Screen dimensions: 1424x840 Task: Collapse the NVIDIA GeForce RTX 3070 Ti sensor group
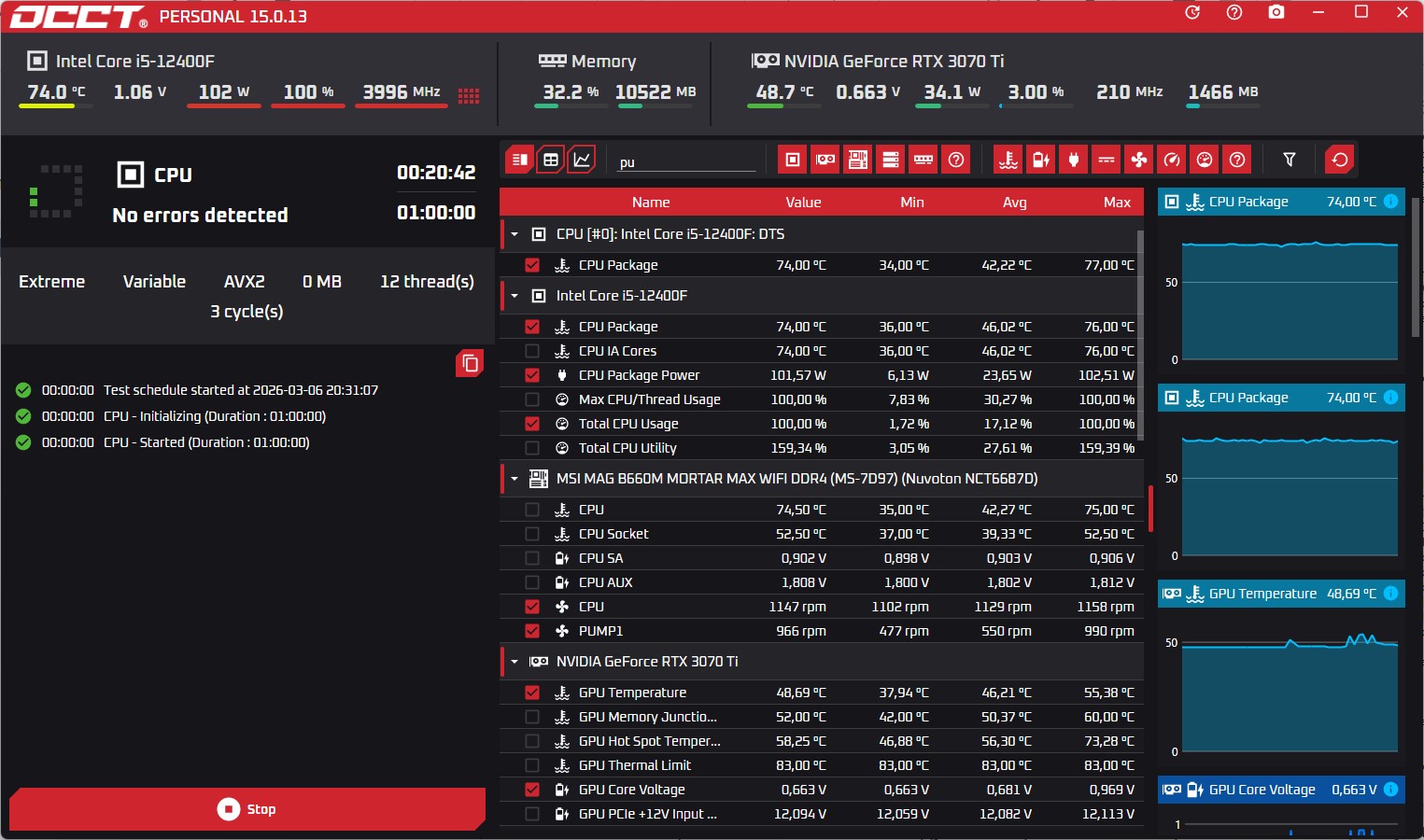515,662
